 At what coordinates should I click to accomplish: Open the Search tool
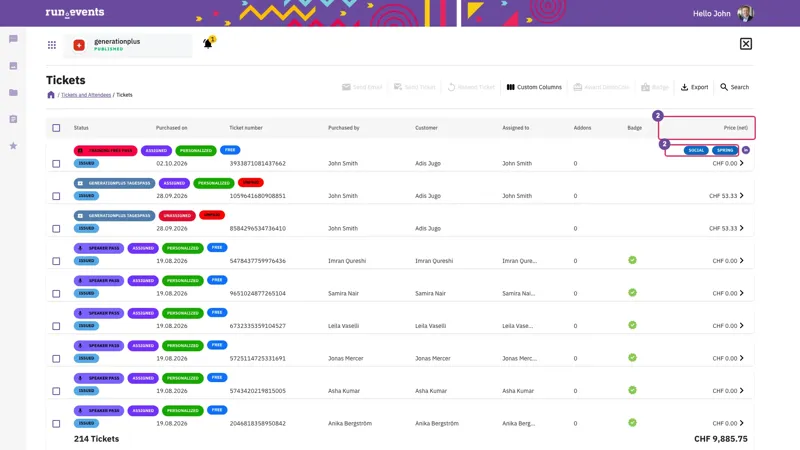[x=734, y=87]
